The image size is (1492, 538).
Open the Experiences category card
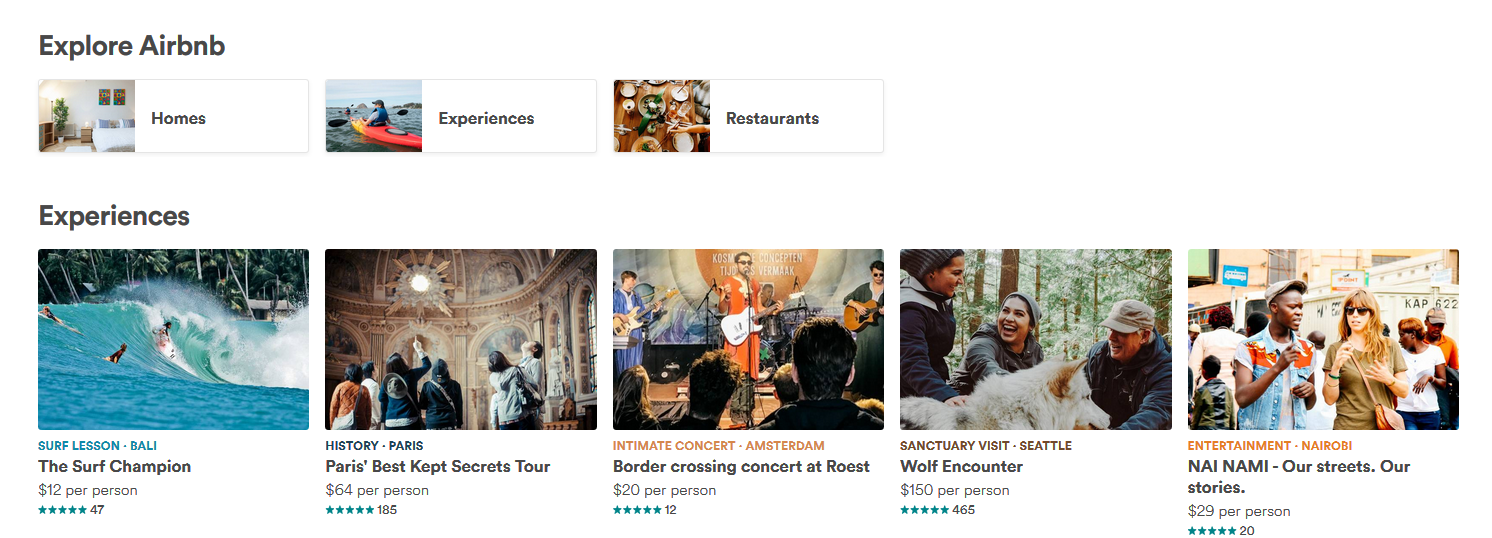[486, 118]
